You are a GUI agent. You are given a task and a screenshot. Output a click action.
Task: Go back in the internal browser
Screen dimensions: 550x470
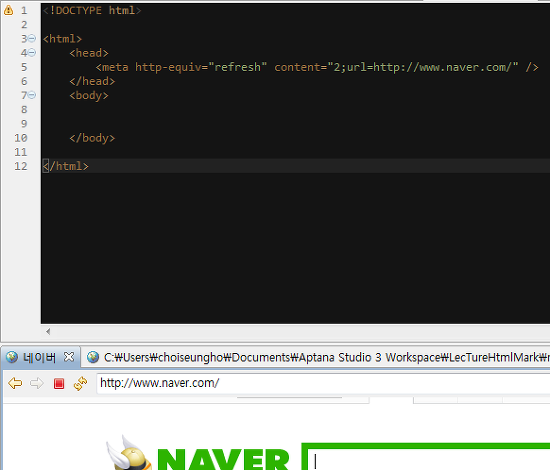[15, 383]
